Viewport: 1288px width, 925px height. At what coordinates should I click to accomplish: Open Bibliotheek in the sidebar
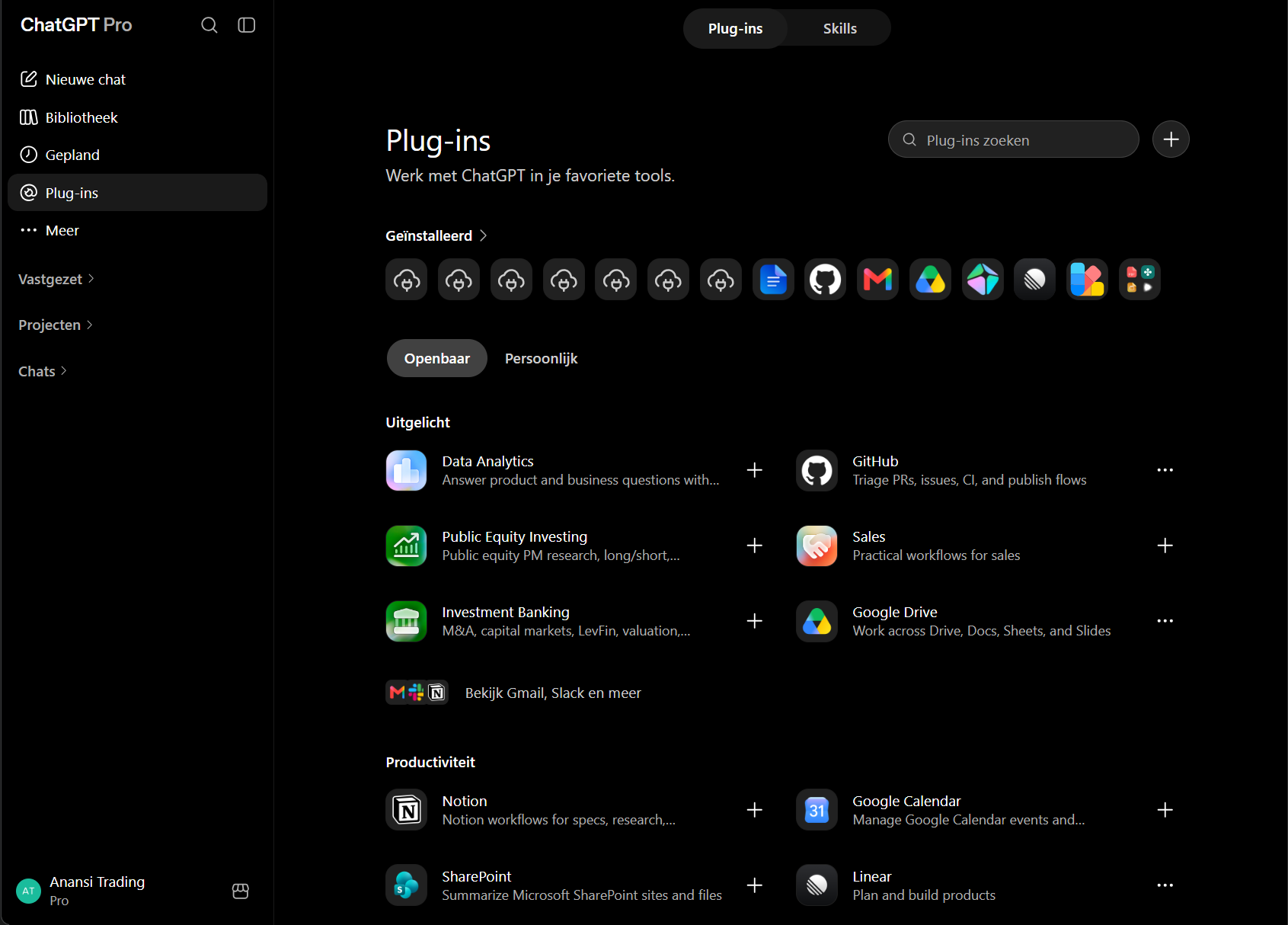click(x=137, y=117)
